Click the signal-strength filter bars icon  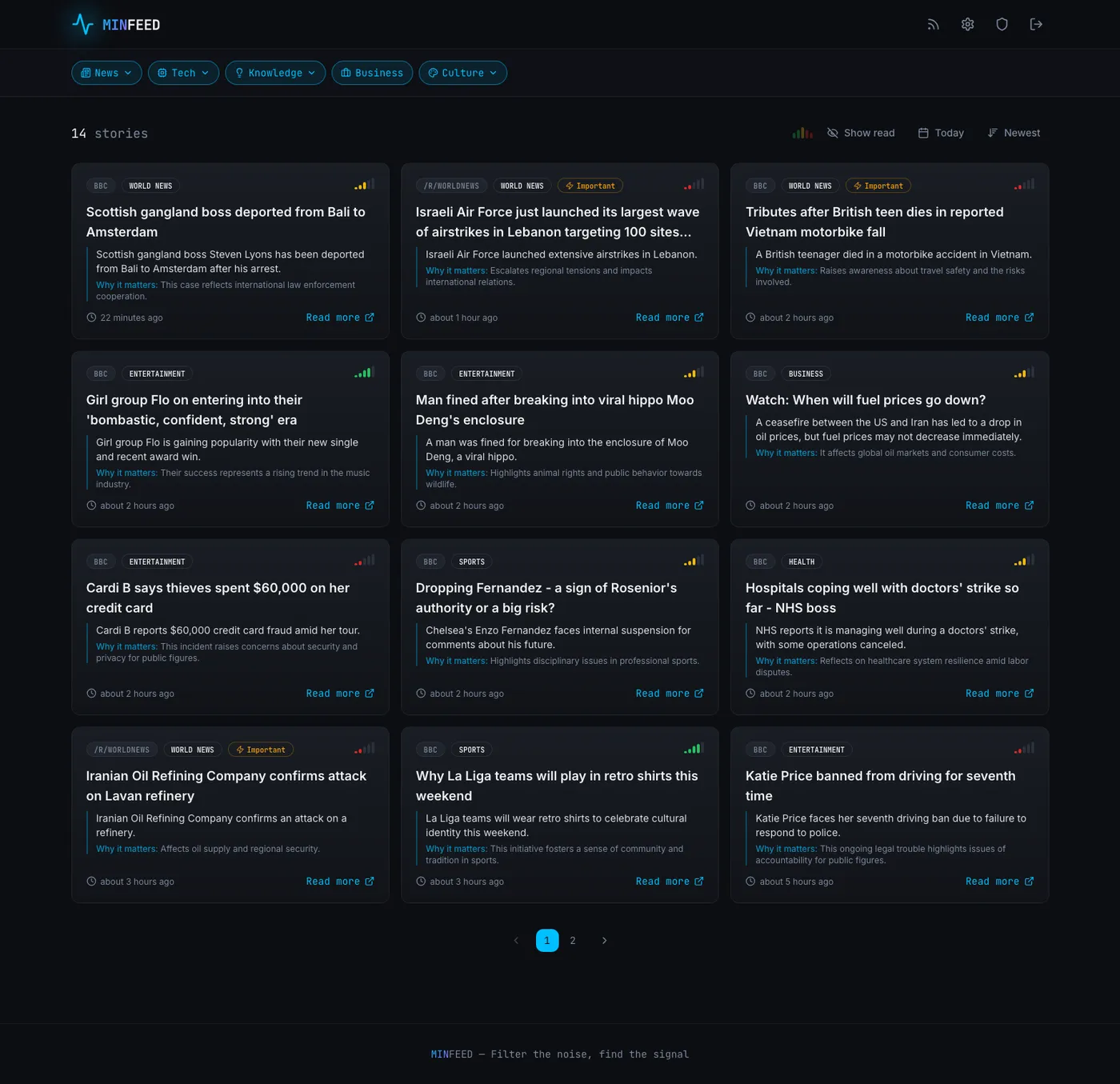(x=802, y=133)
